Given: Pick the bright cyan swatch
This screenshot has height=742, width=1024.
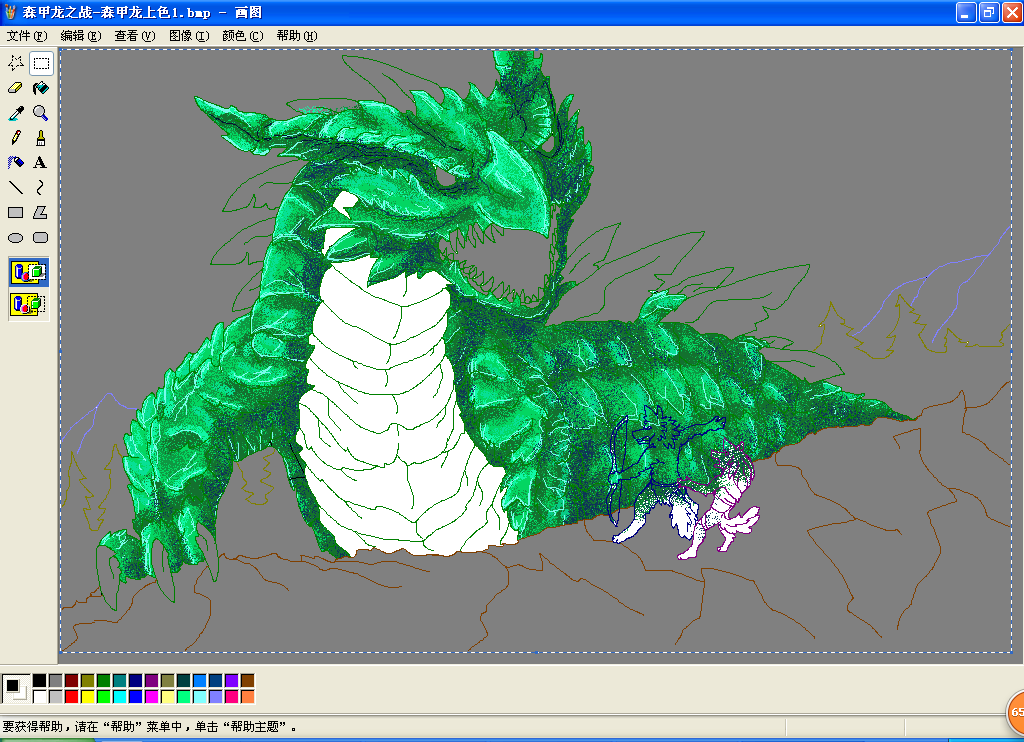Looking at the screenshot, I should (120, 696).
